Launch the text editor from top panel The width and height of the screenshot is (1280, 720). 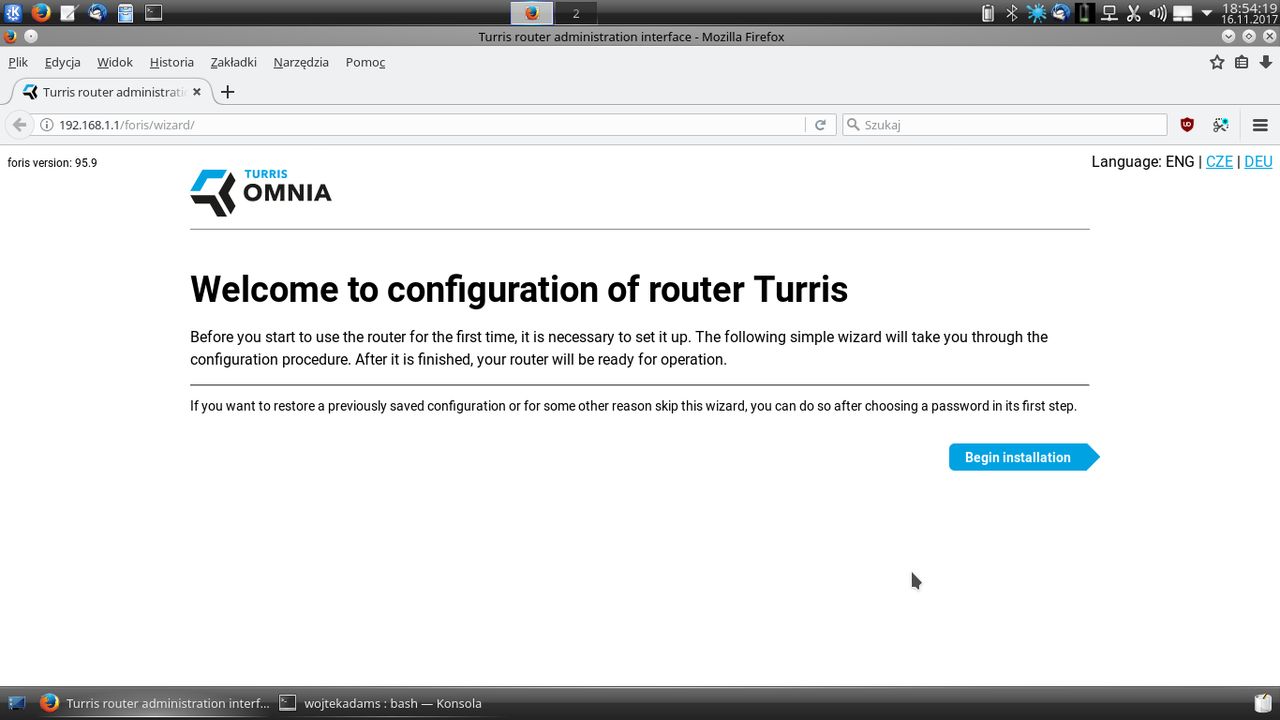(69, 13)
